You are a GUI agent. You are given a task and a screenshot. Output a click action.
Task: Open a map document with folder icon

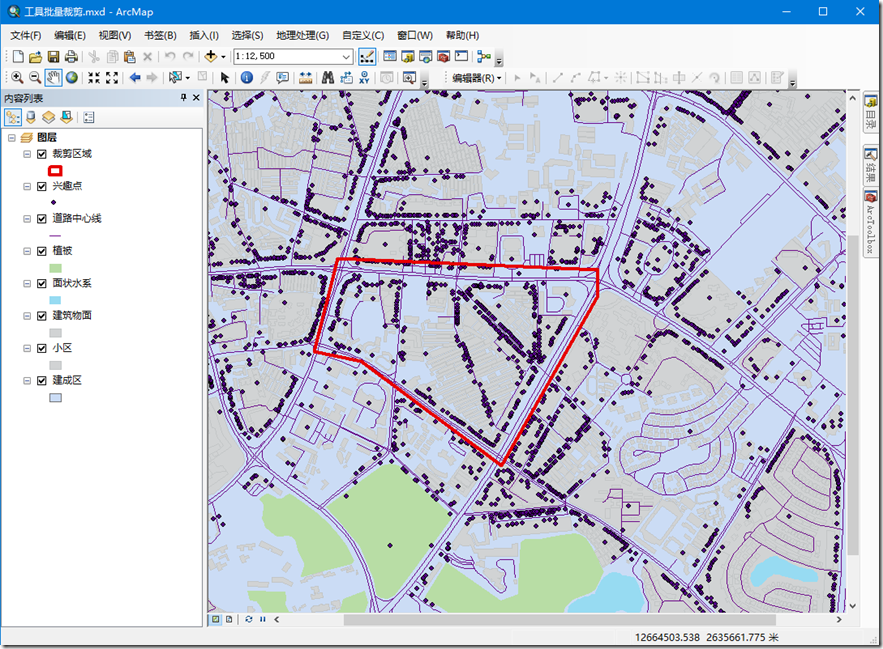(x=35, y=56)
